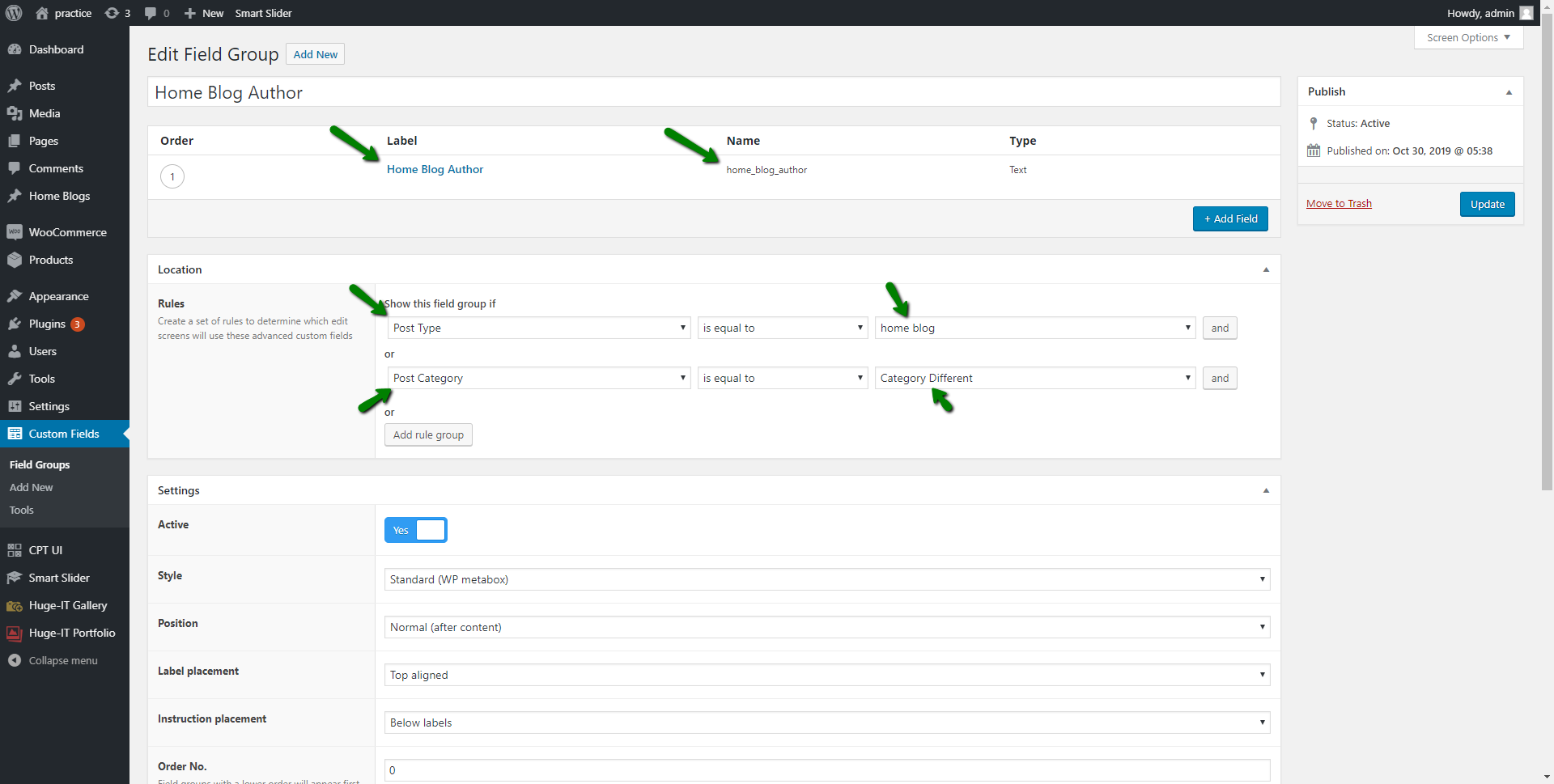
Task: Collapse the Location panel
Action: (x=1266, y=269)
